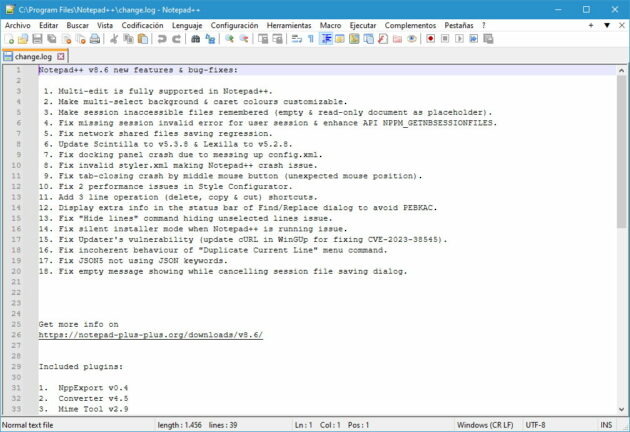Open Find with the binoculars icon
The width and height of the screenshot is (630, 432).
coord(196,39)
